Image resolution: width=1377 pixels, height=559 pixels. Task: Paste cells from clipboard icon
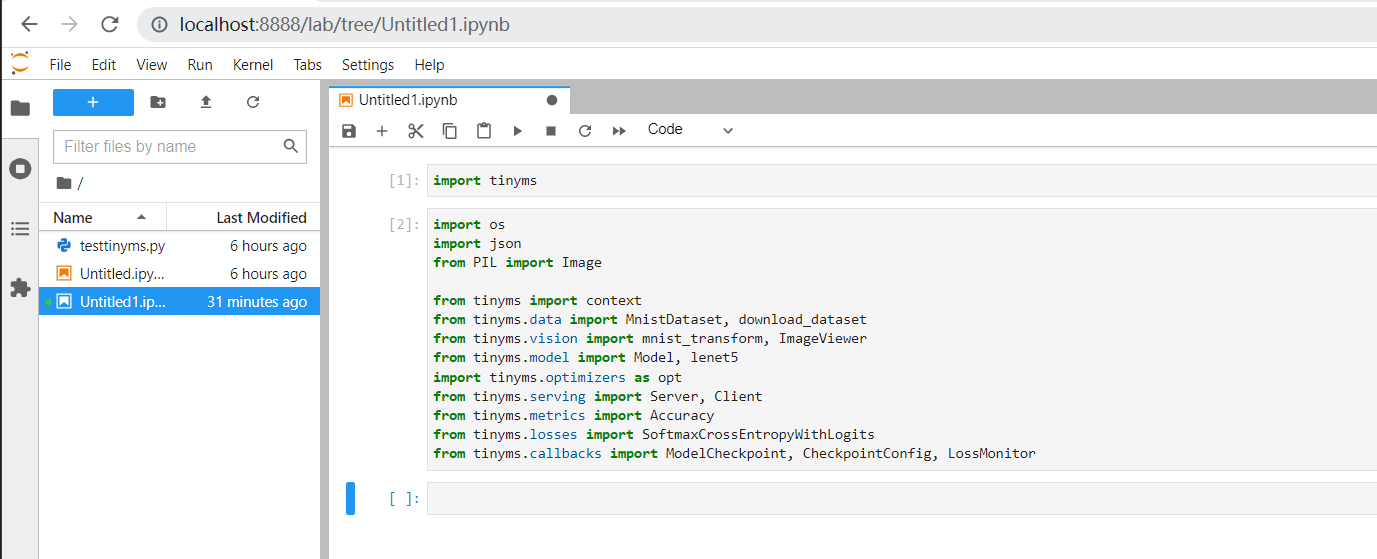pyautogui.click(x=484, y=131)
